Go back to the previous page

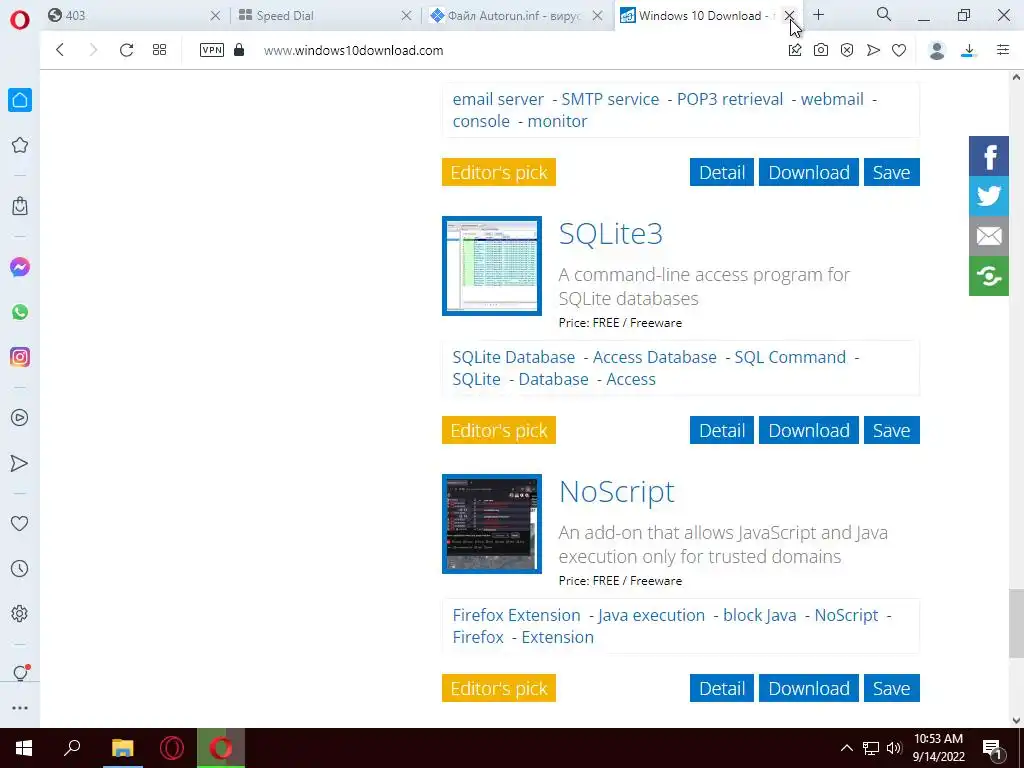coord(60,50)
